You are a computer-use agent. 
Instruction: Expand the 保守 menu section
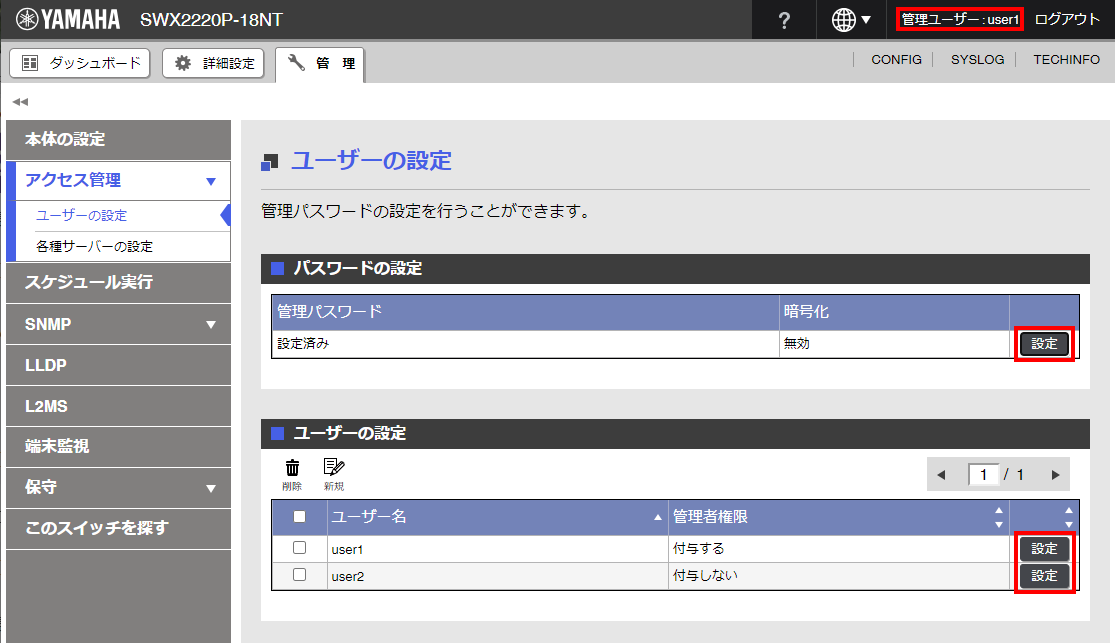pos(210,488)
